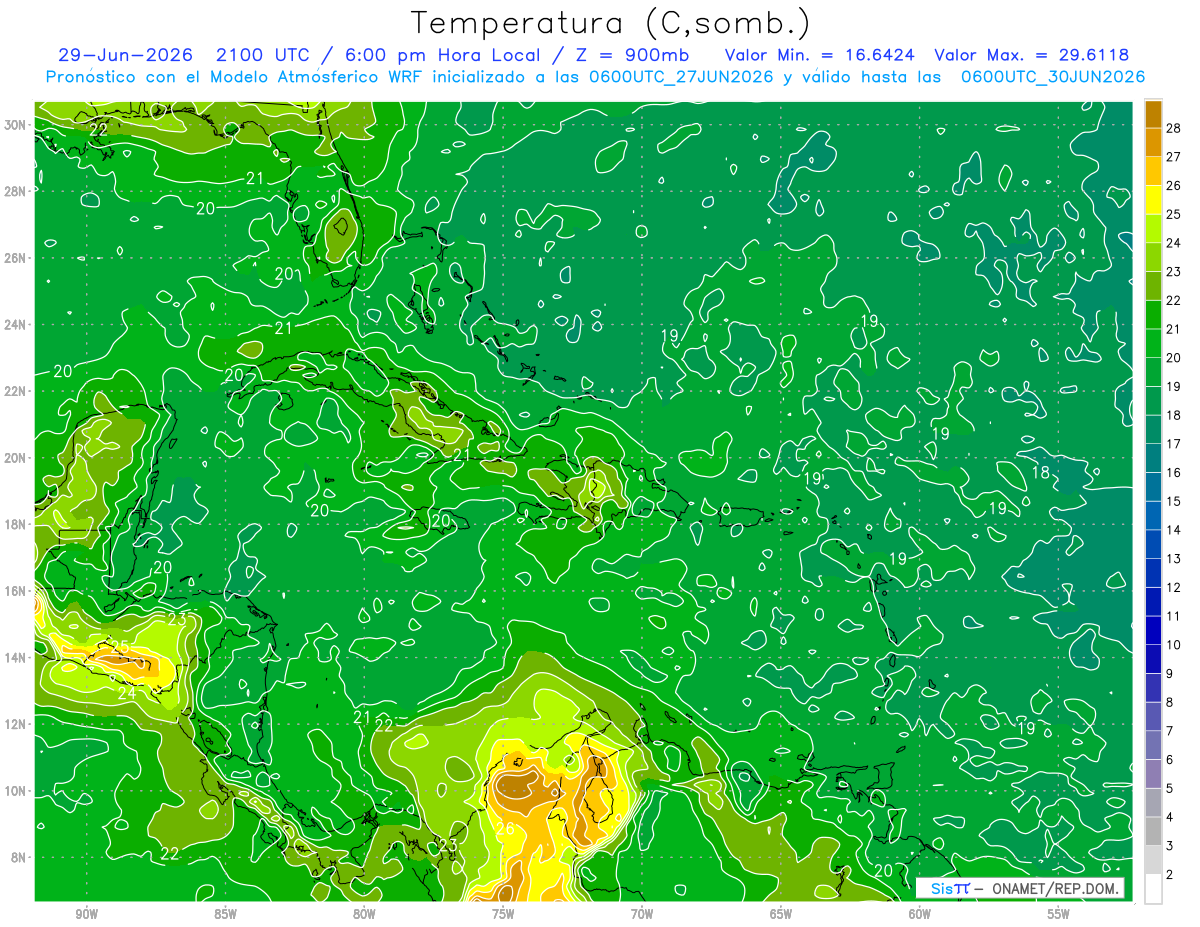Click the 25 contour label on the map
This screenshot has height=927, width=1200.
point(119,647)
